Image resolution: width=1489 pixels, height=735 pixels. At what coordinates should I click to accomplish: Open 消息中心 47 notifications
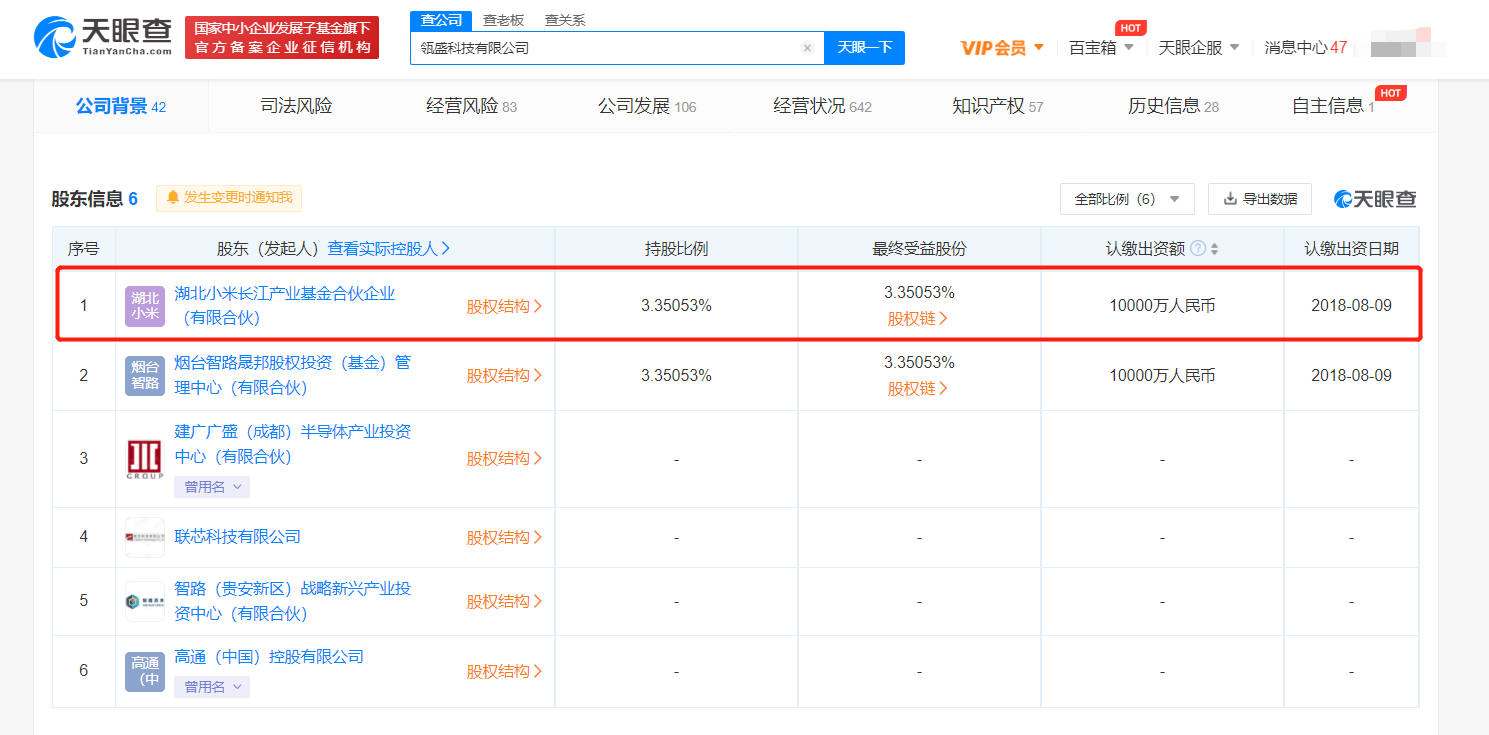coord(1305,47)
